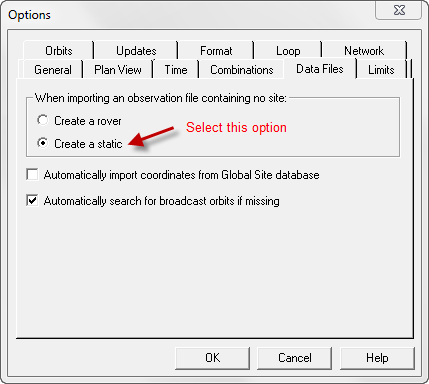This screenshot has width=429, height=384.
Task: Select the Create a static radio button
Action: click(x=43, y=143)
